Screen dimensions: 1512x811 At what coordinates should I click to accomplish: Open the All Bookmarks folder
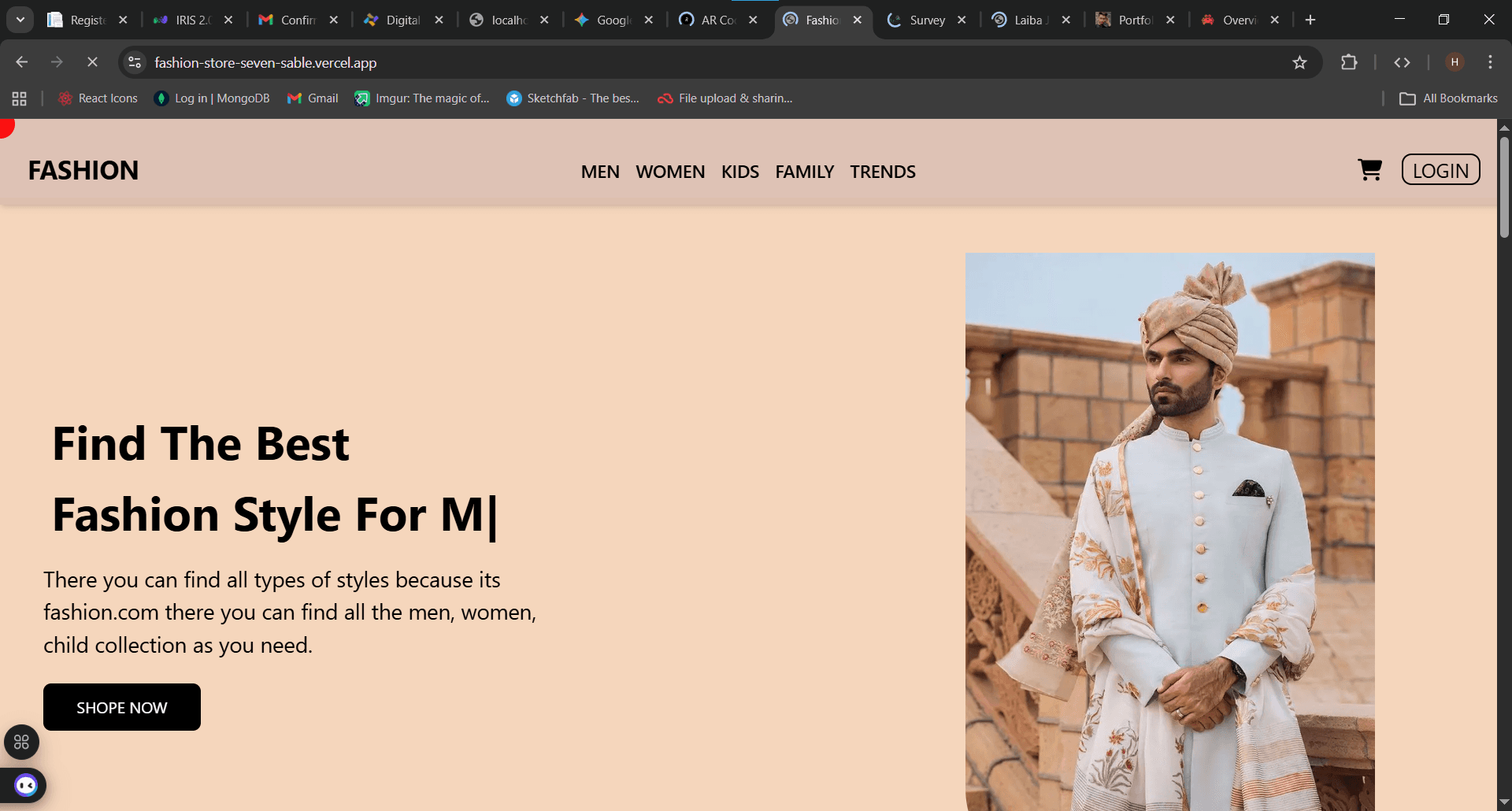1448,98
